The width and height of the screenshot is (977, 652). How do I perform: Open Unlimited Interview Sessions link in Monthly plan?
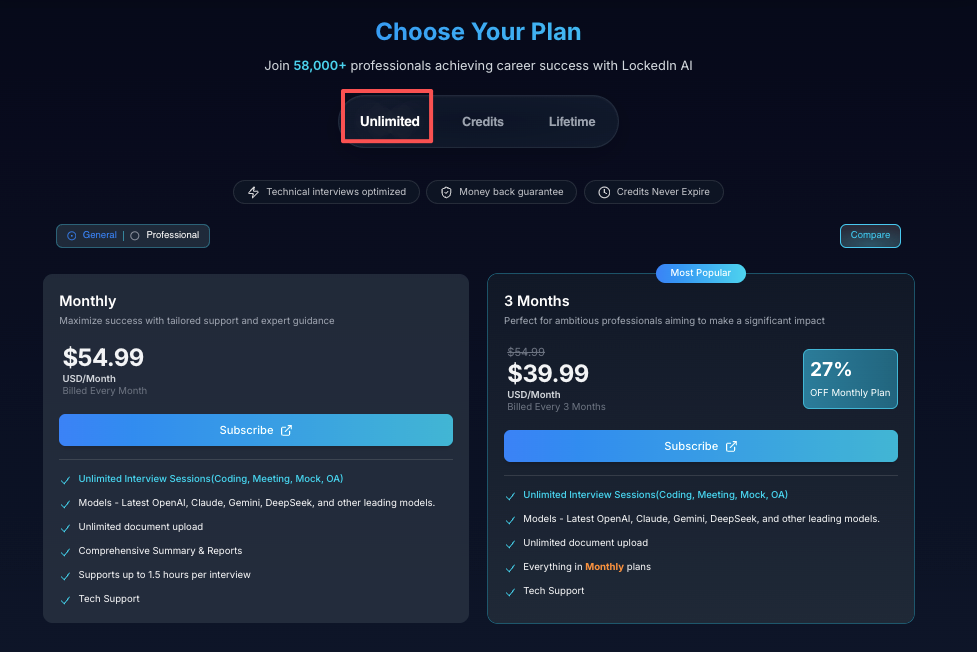(x=209, y=479)
